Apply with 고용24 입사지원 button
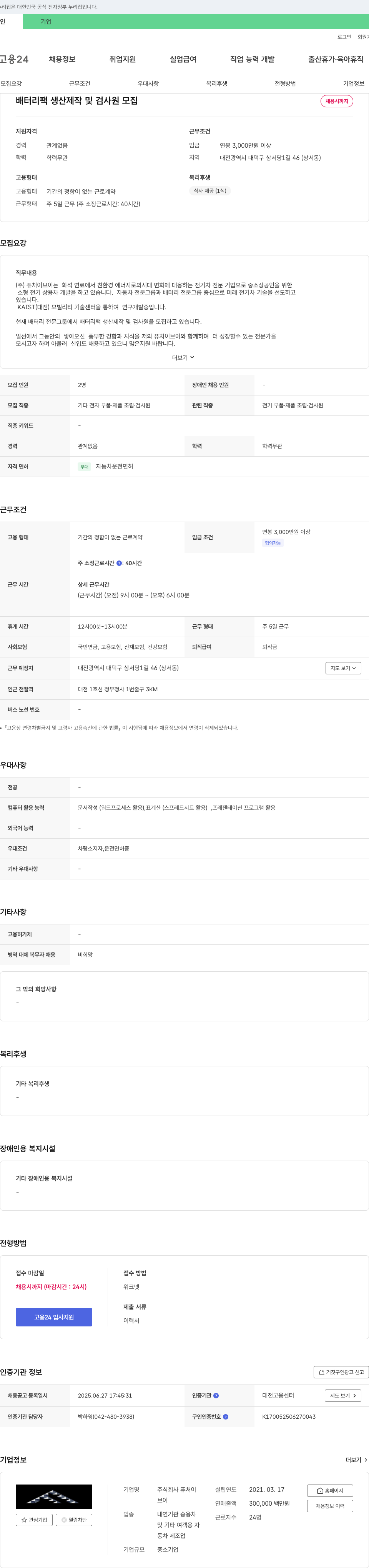This screenshot has width=369, height=1568. click(54, 1317)
